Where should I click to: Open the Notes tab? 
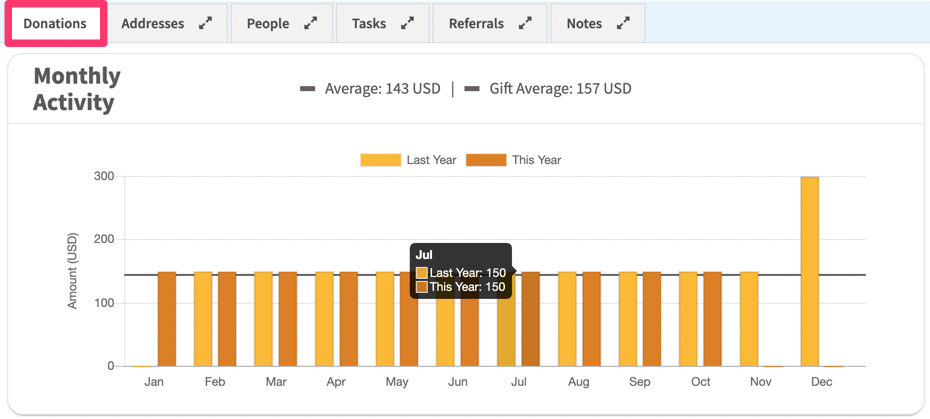tap(584, 24)
